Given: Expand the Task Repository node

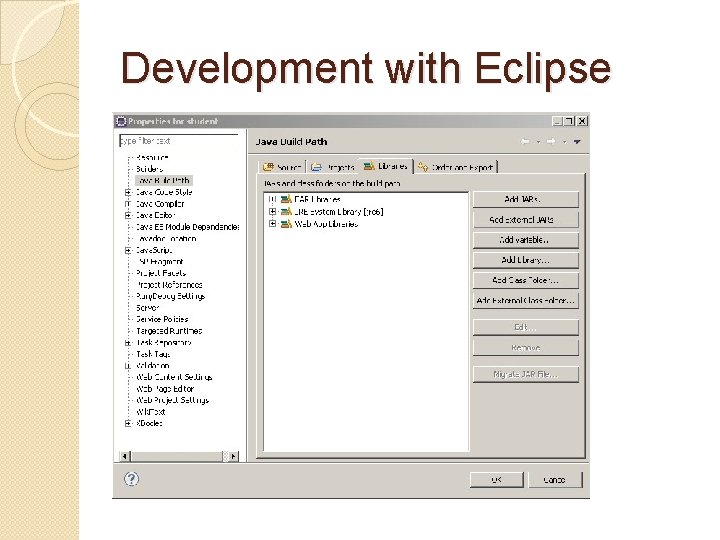Looking at the screenshot, I should click(x=128, y=343).
